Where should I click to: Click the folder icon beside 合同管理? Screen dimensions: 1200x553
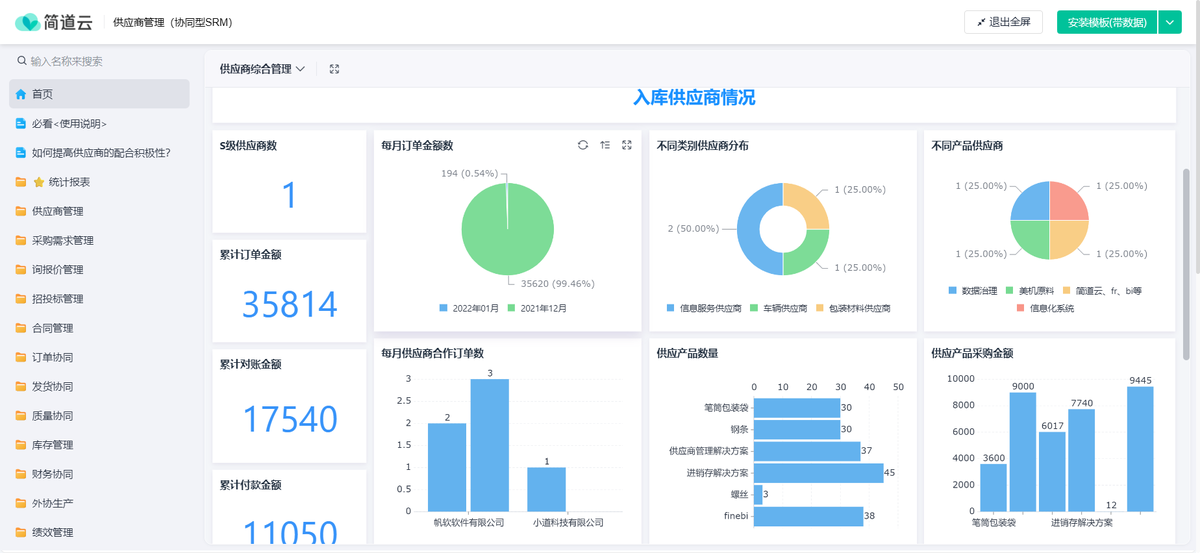click(x=21, y=328)
